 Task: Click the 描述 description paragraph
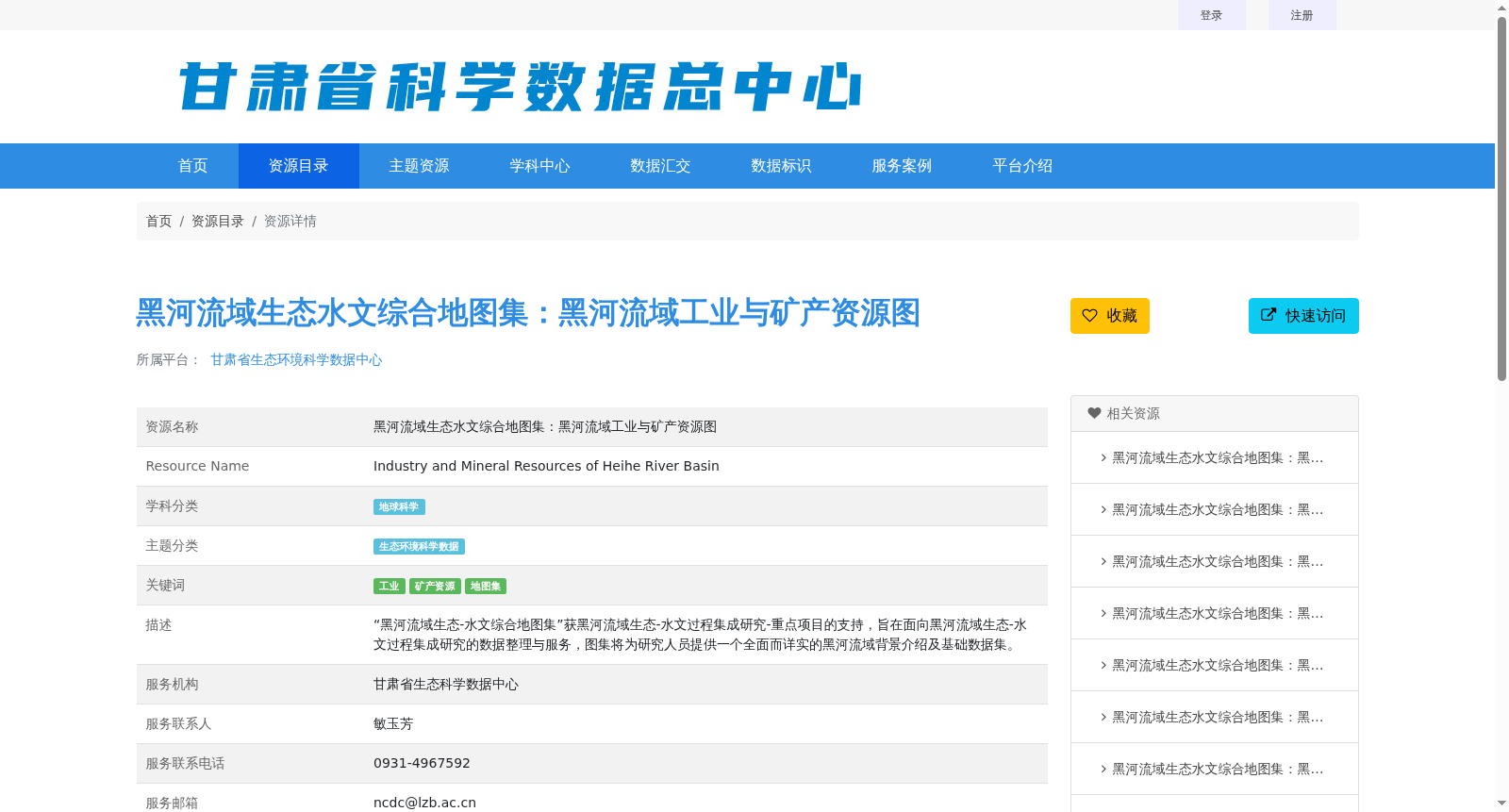click(x=700, y=635)
